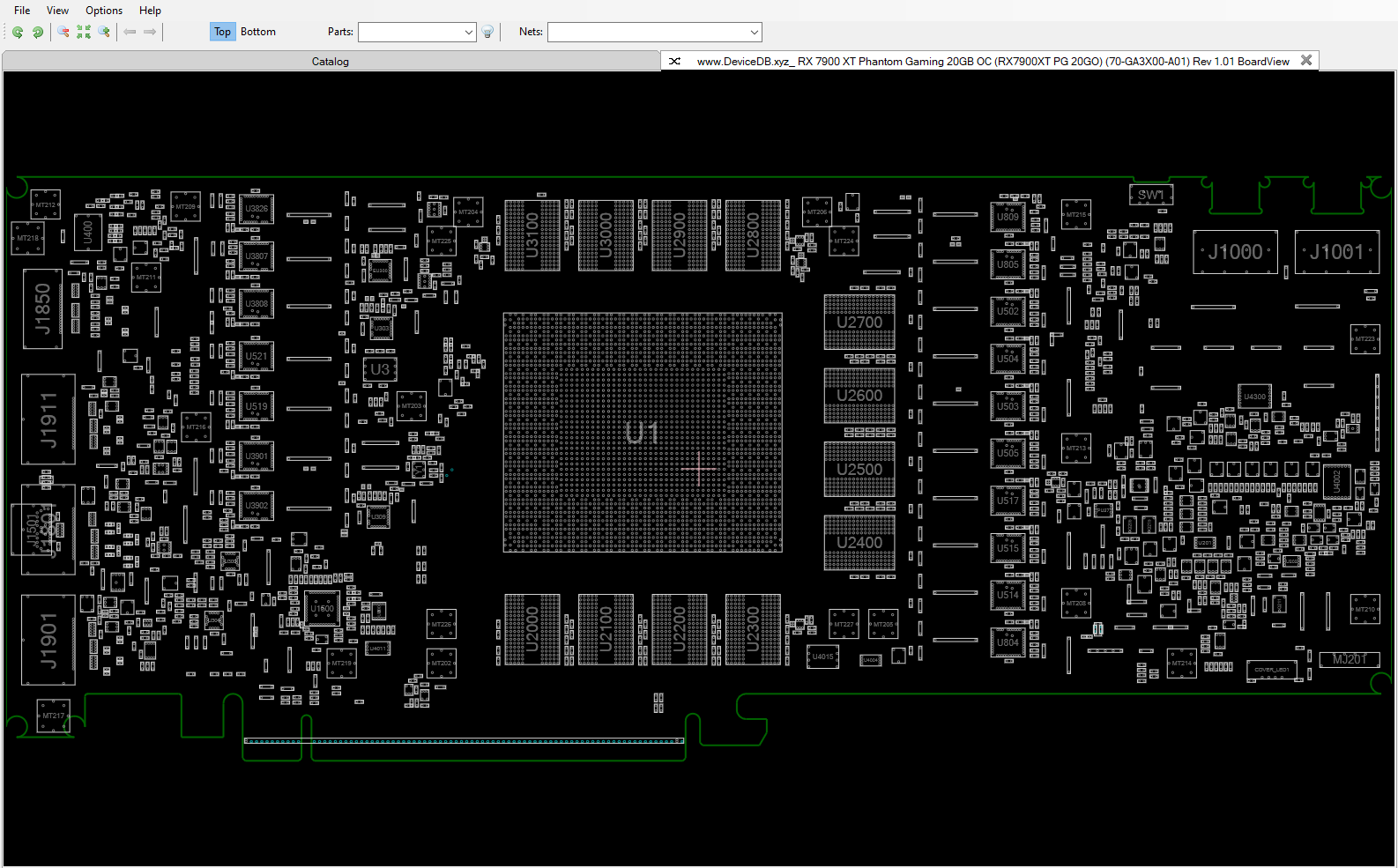Click the fit-to-window green arrows icon
The width and height of the screenshot is (1398, 868).
pos(84,32)
